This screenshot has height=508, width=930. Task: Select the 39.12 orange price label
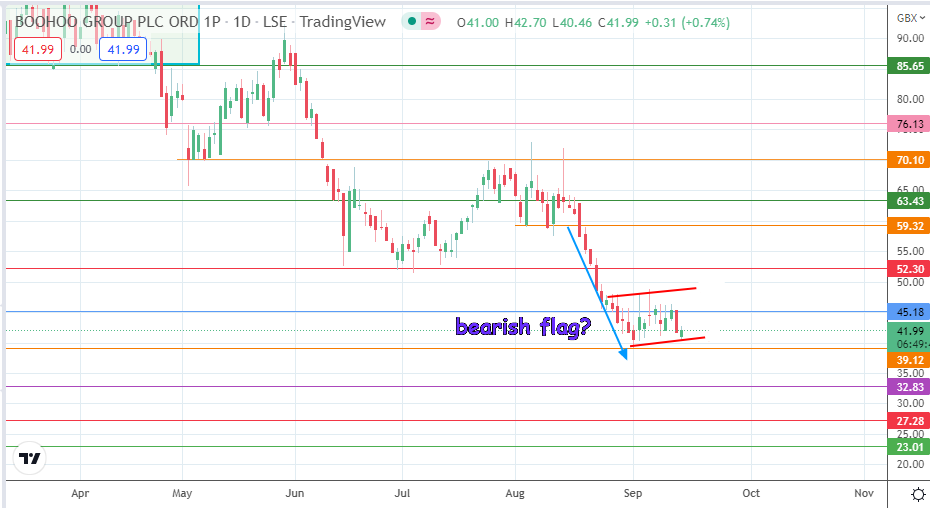[x=909, y=360]
